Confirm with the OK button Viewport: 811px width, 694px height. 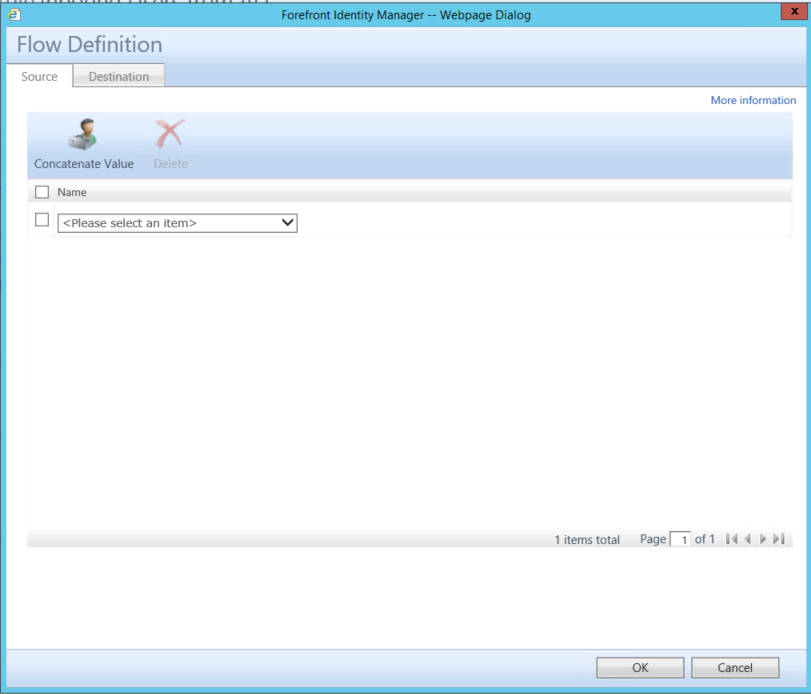click(640, 668)
